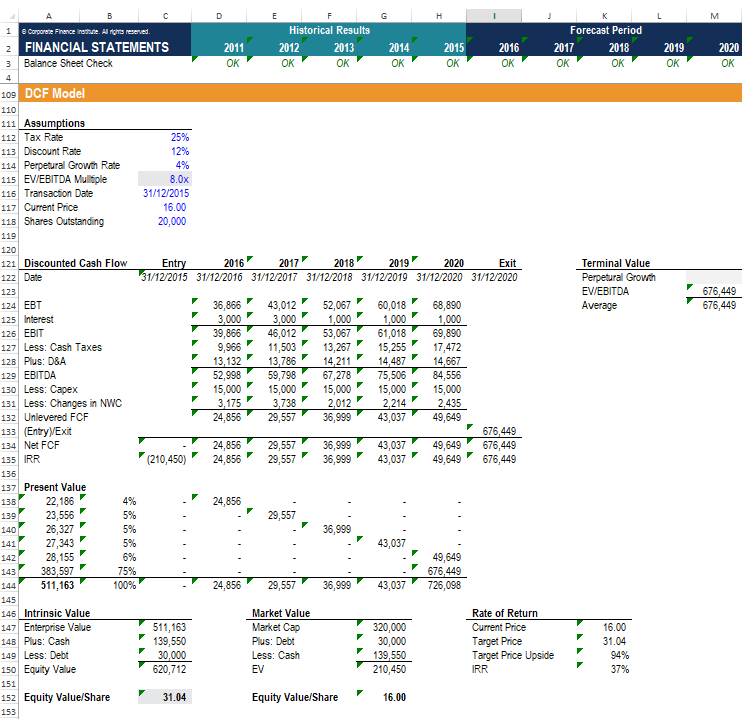Click the present value 383,597 cell
742x719 pixels.
pyautogui.click(x=57, y=571)
